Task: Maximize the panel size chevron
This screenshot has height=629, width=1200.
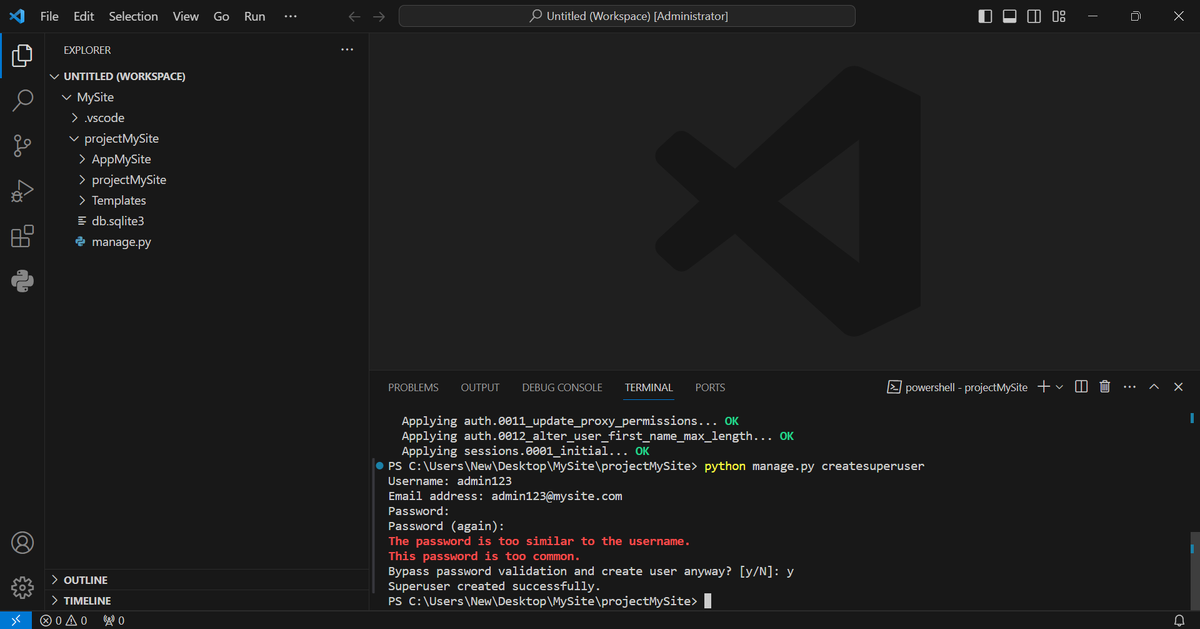Action: tap(1154, 387)
